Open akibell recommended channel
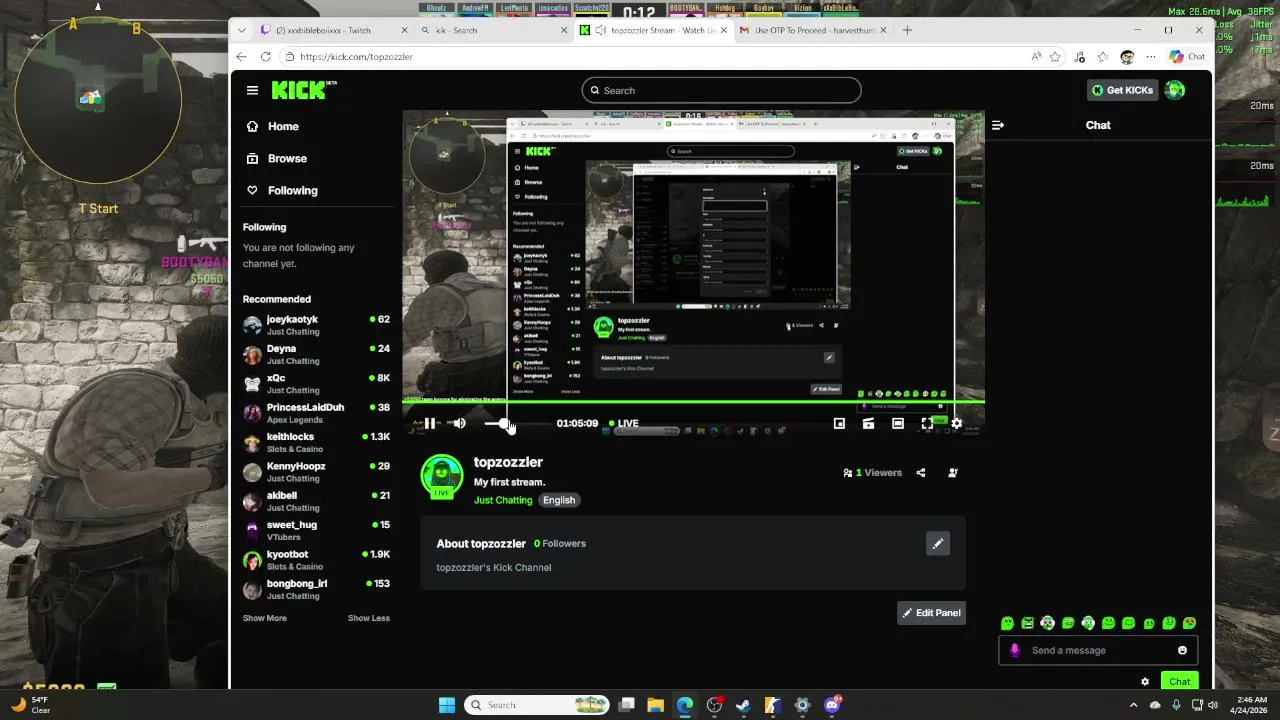The width and height of the screenshot is (1280, 720). click(316, 501)
